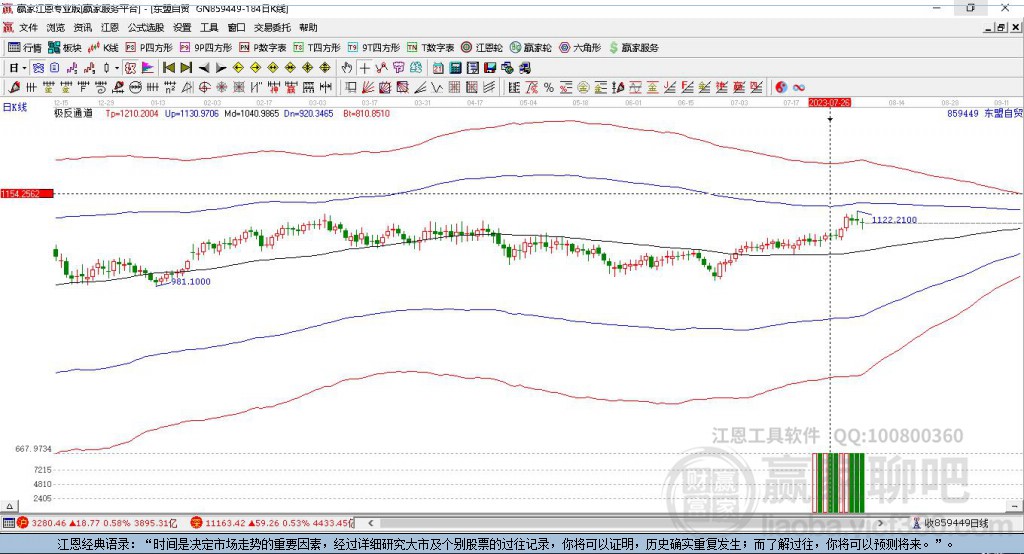Open the 赢家轮 wheel tool
Viewport: 1024px width, 554px height.
531,48
